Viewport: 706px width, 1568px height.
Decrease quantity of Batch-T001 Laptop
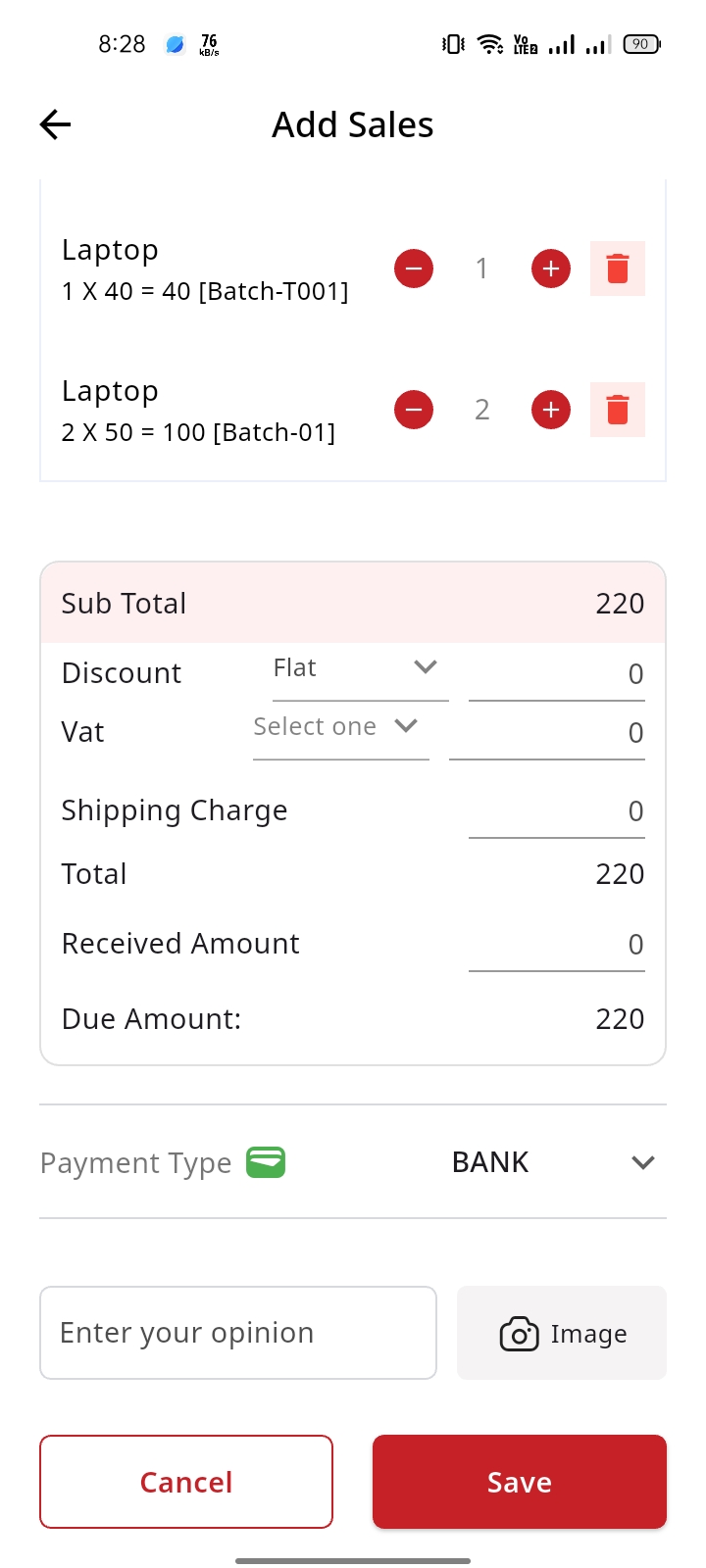pos(414,269)
